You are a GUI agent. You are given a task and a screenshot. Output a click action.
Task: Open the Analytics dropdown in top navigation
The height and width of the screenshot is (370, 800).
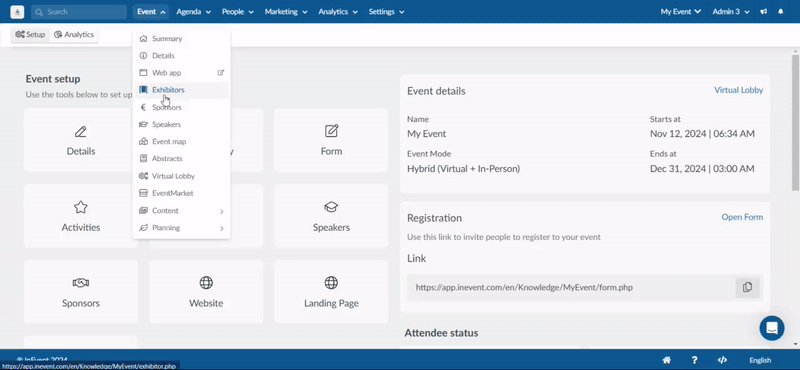[x=338, y=12]
